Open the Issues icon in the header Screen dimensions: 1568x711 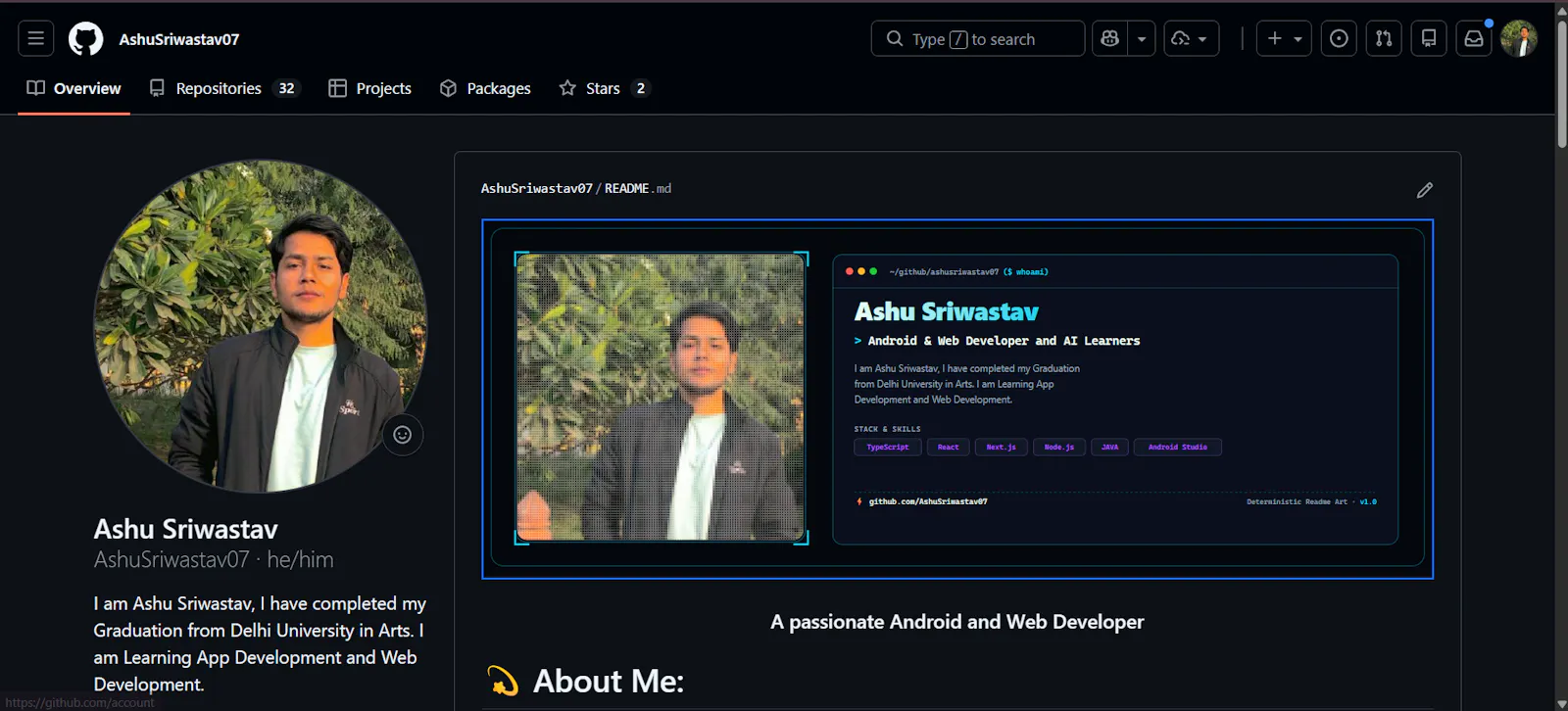(x=1339, y=39)
